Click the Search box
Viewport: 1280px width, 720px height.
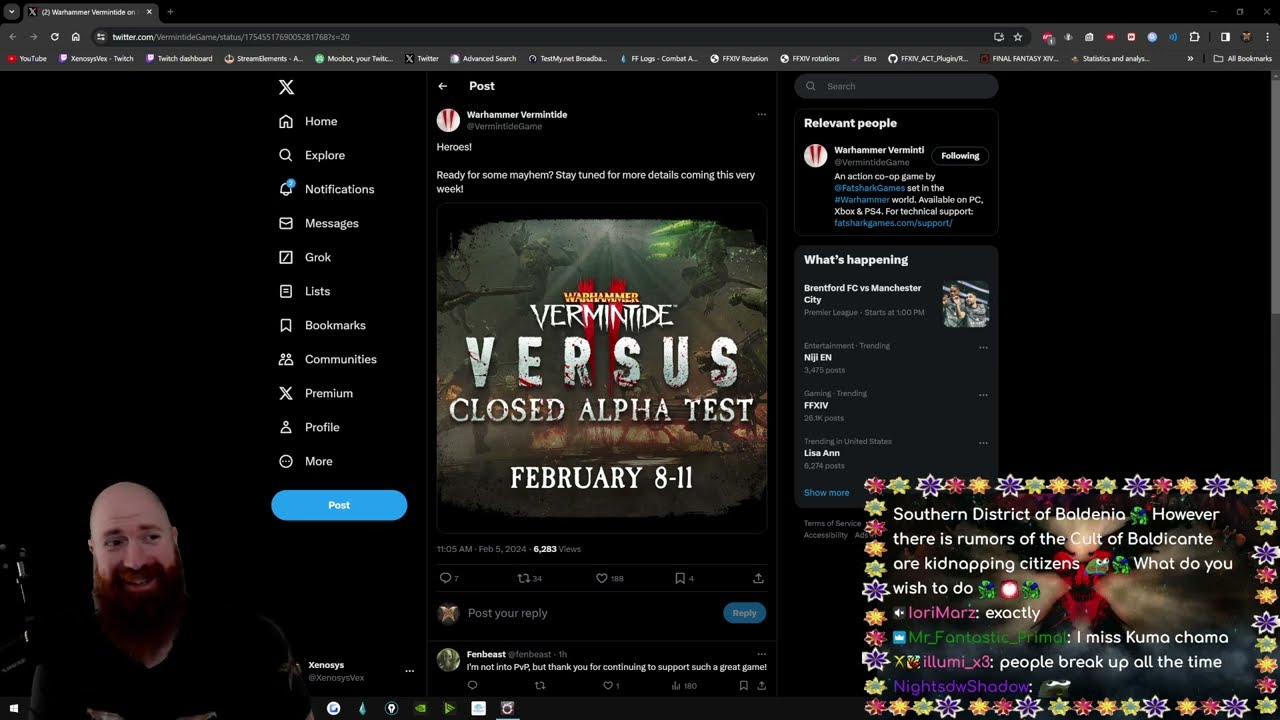pos(896,86)
